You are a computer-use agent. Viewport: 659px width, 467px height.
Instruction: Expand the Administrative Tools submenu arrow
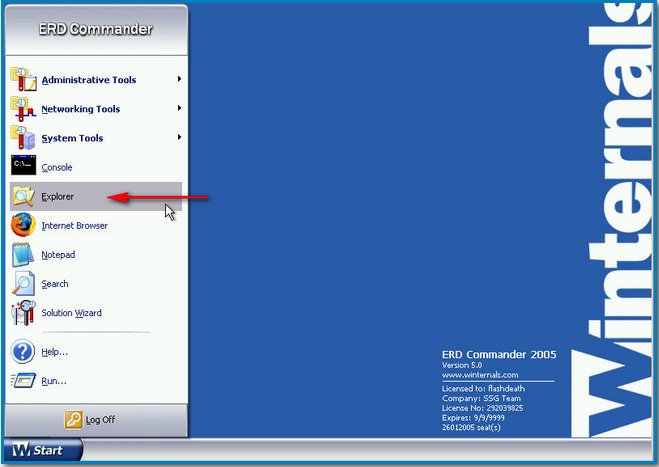[179, 79]
